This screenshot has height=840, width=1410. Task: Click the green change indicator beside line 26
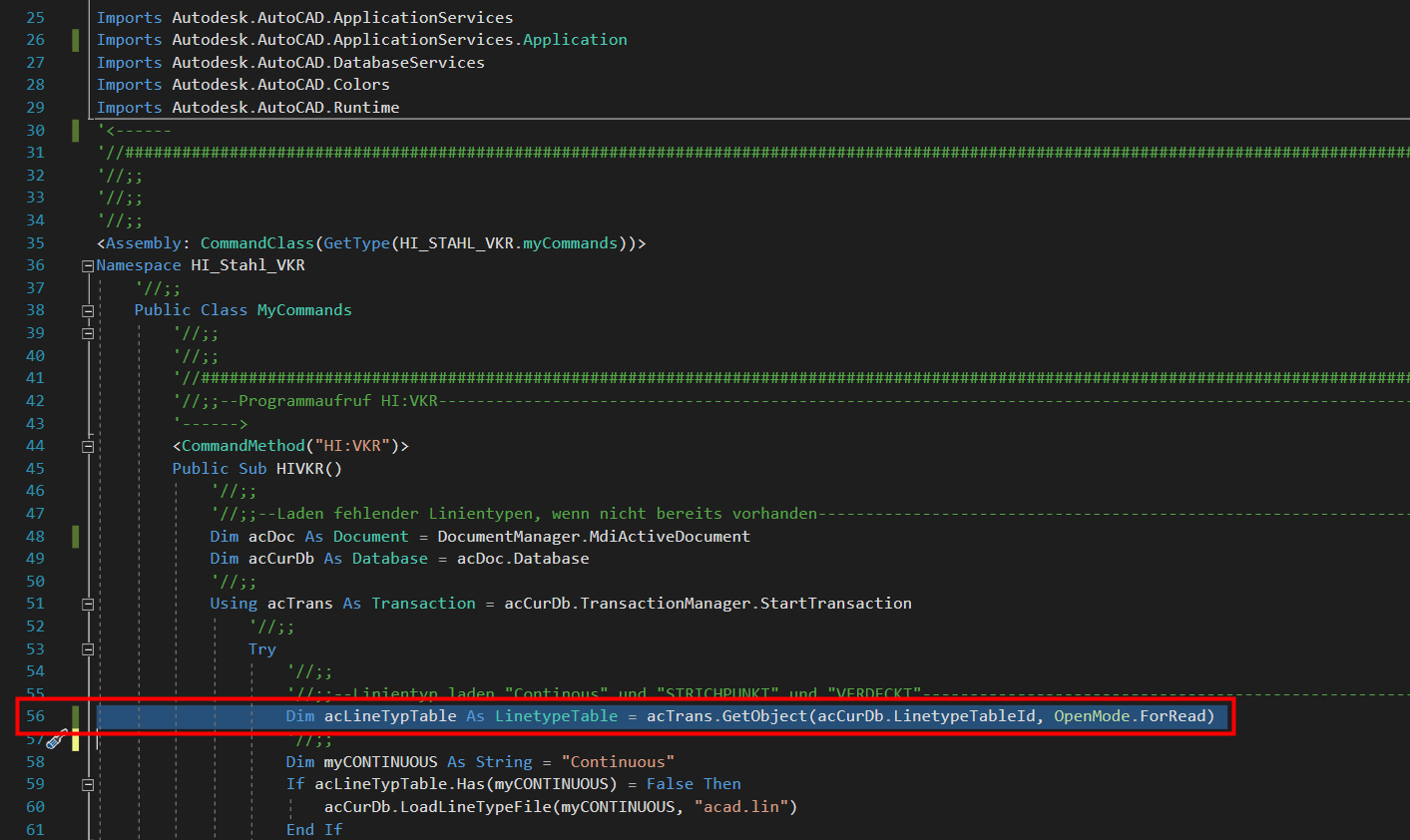click(x=75, y=39)
